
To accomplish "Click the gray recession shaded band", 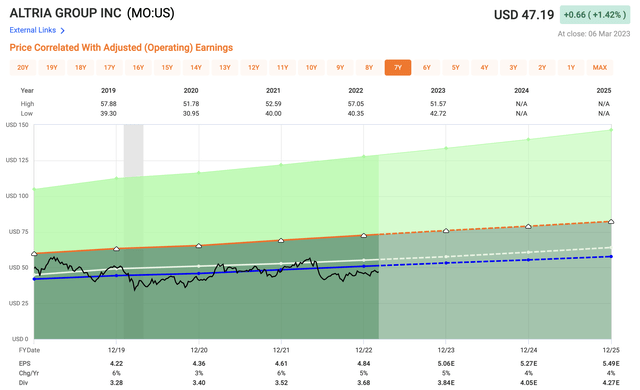I will click(x=133, y=231).
